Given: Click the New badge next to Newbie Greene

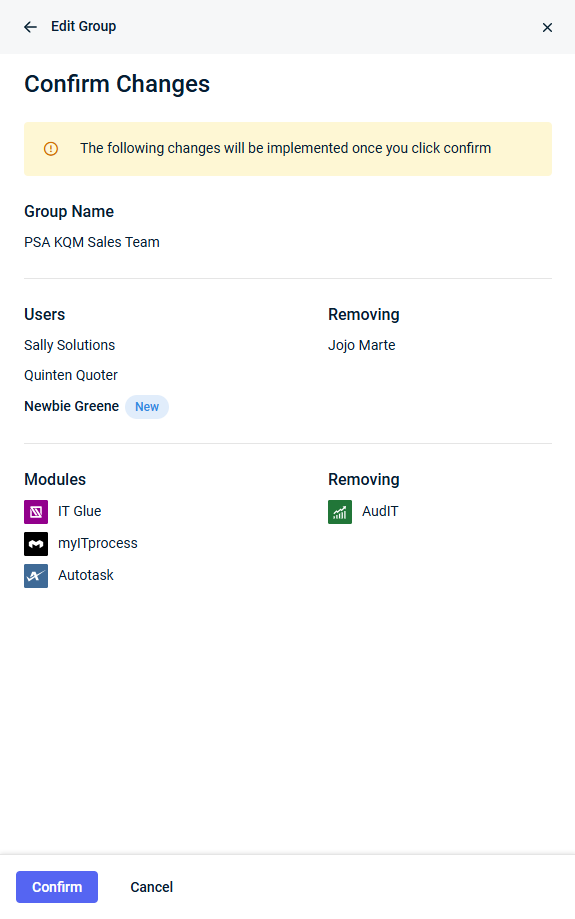Looking at the screenshot, I should pyautogui.click(x=147, y=407).
